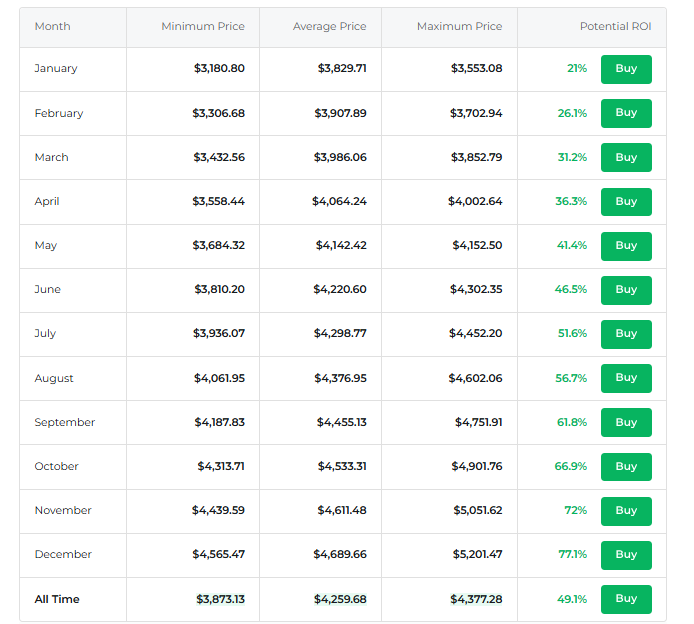694x624 pixels.
Task: Select the Potential ROI column header
Action: click(615, 26)
